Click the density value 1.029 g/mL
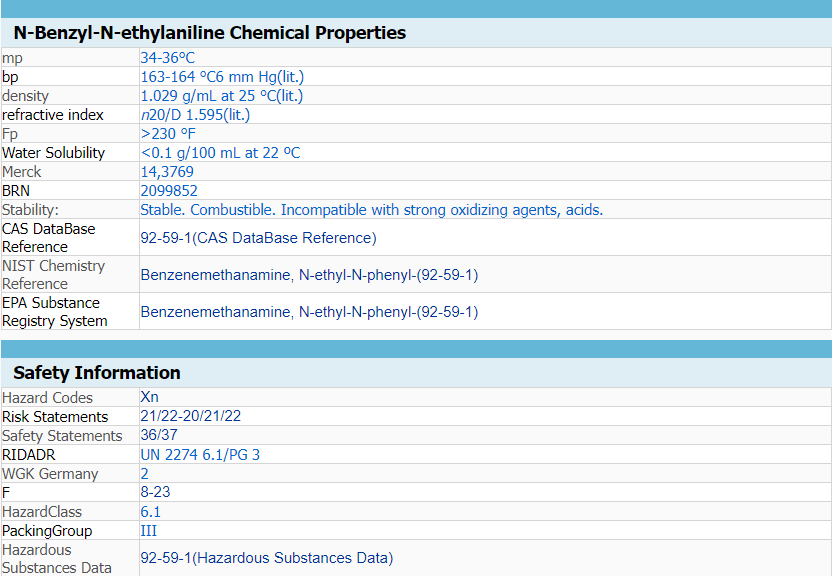The width and height of the screenshot is (832, 576). pos(221,96)
